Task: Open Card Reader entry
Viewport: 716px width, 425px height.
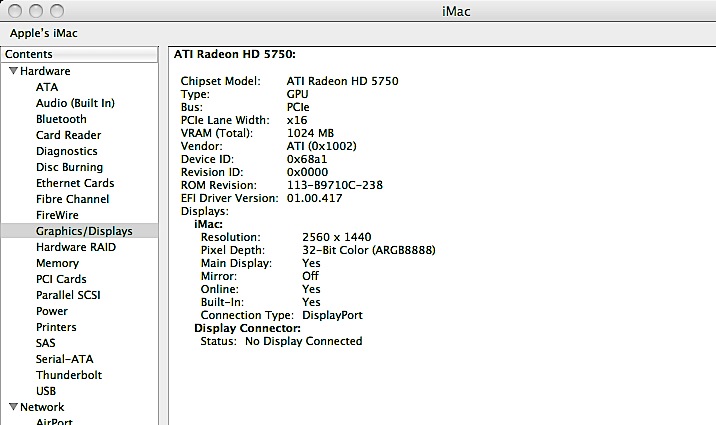Action: 68,135
